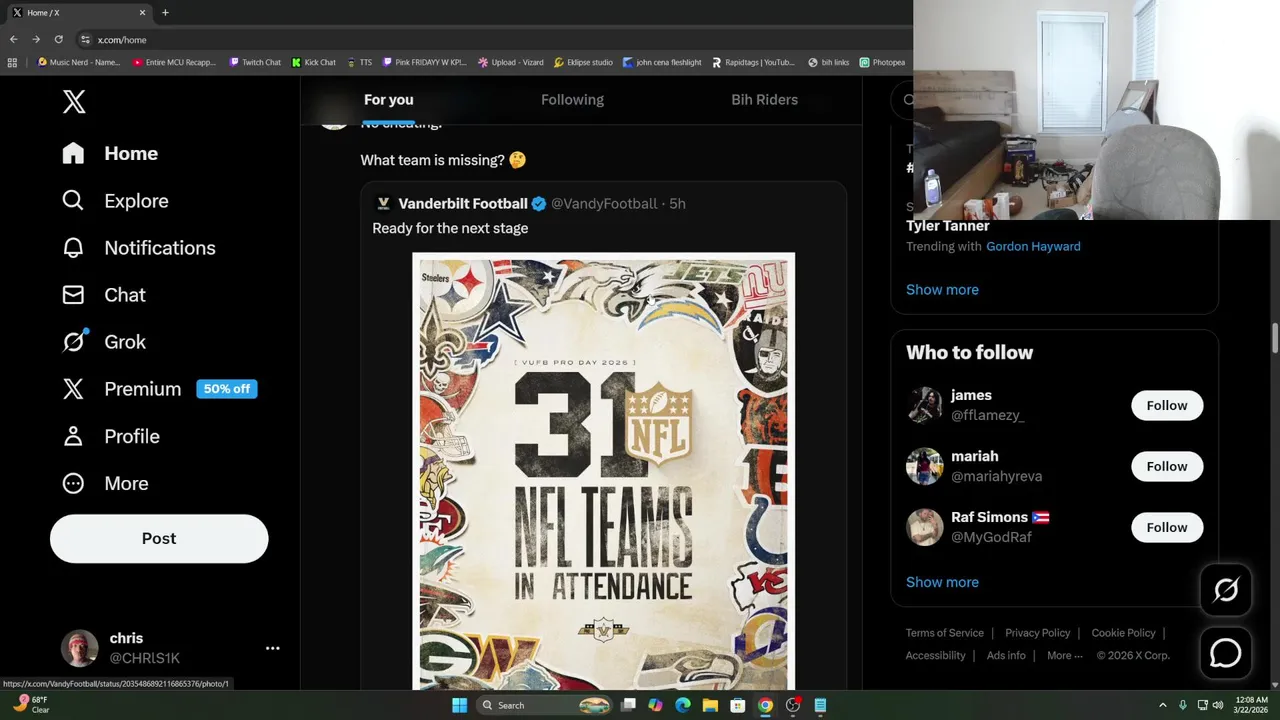1280x720 pixels.
Task: Click the Vanderbilt Football verified badge
Action: [x=539, y=203]
